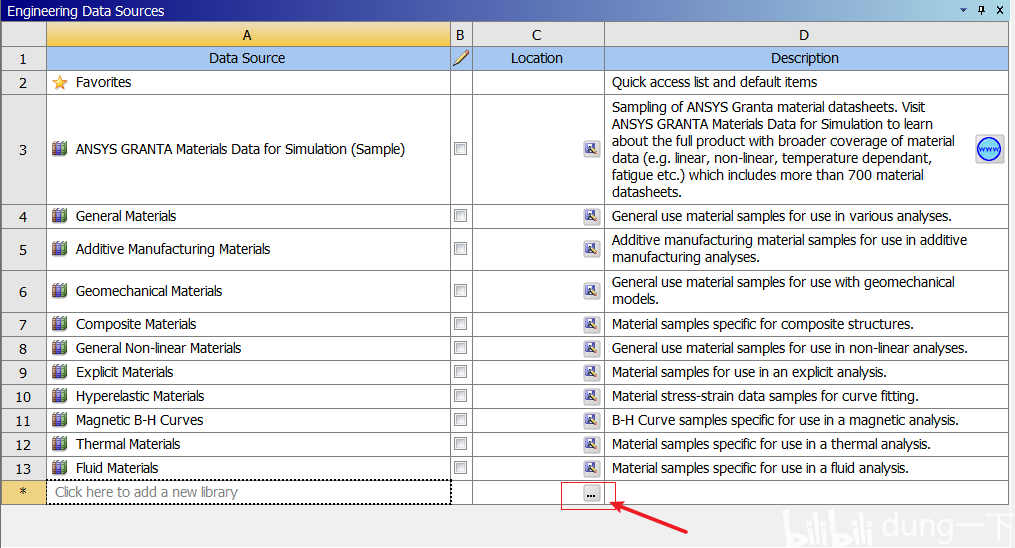Click location icon for Geomechanical Materials row
The image size is (1015, 548).
coord(591,290)
